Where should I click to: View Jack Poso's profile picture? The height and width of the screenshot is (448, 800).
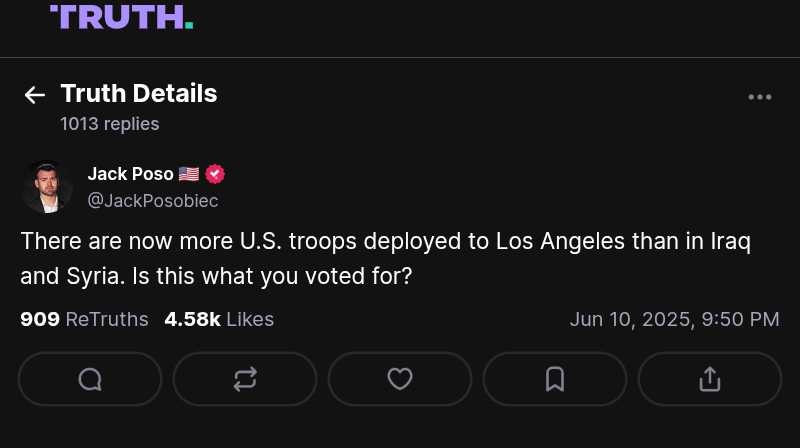[47, 187]
